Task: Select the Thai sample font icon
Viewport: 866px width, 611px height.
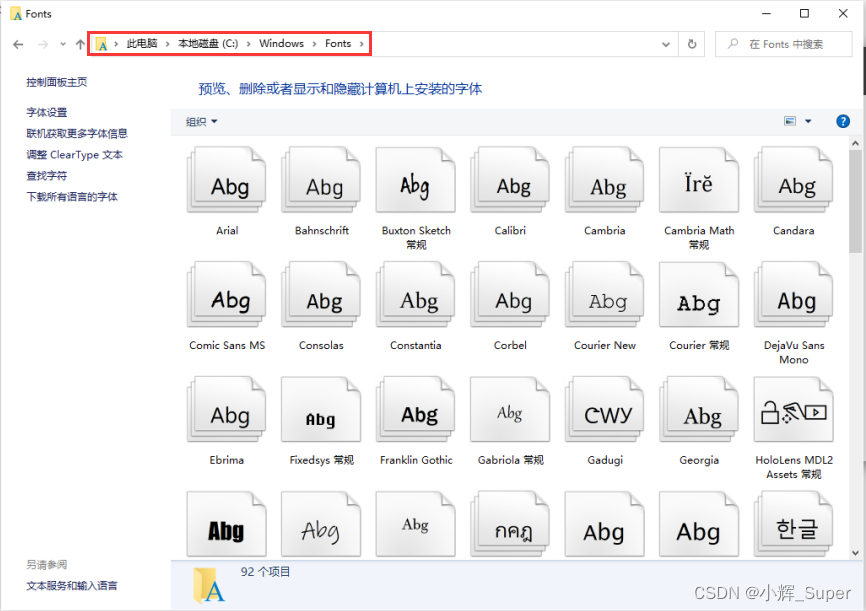Action: click(x=510, y=524)
